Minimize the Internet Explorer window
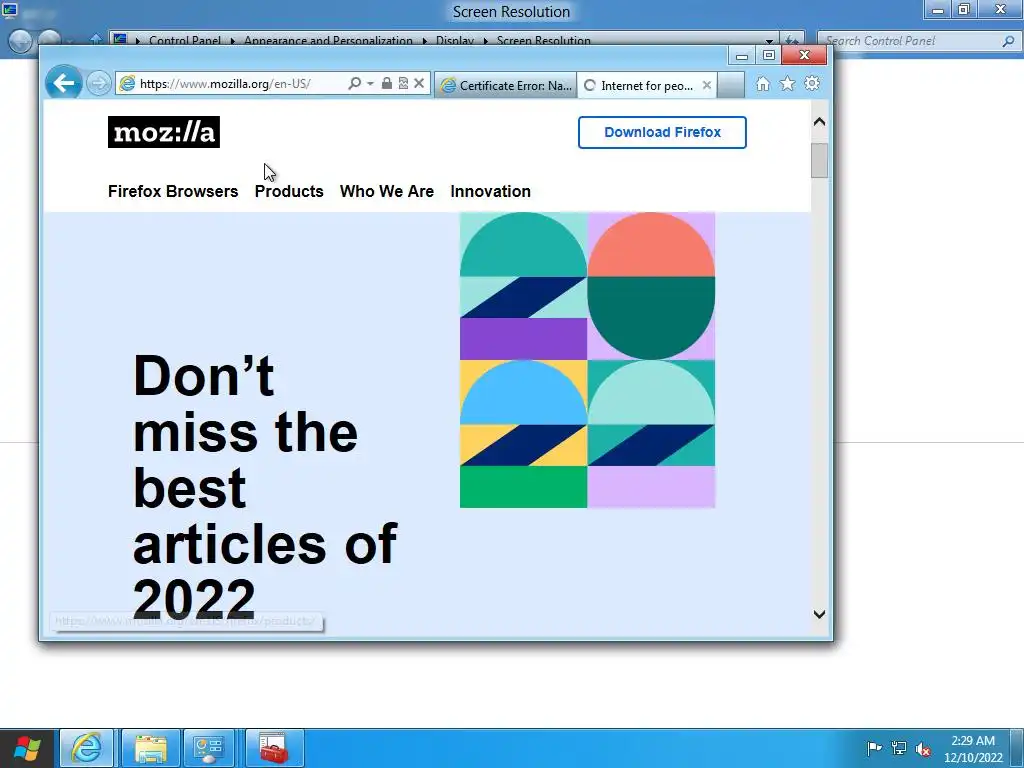 tap(742, 56)
